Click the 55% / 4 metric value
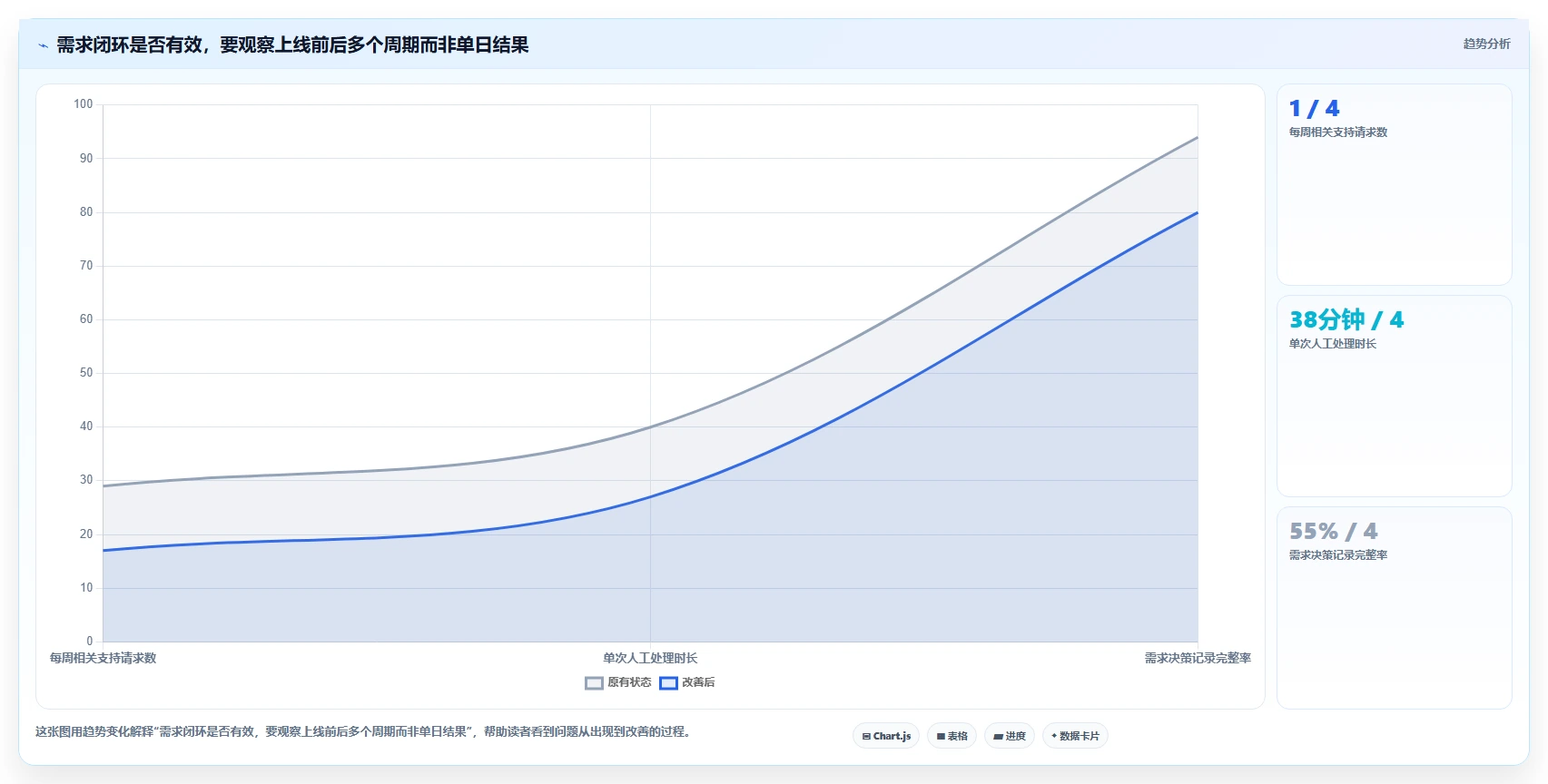 pyautogui.click(x=1333, y=532)
